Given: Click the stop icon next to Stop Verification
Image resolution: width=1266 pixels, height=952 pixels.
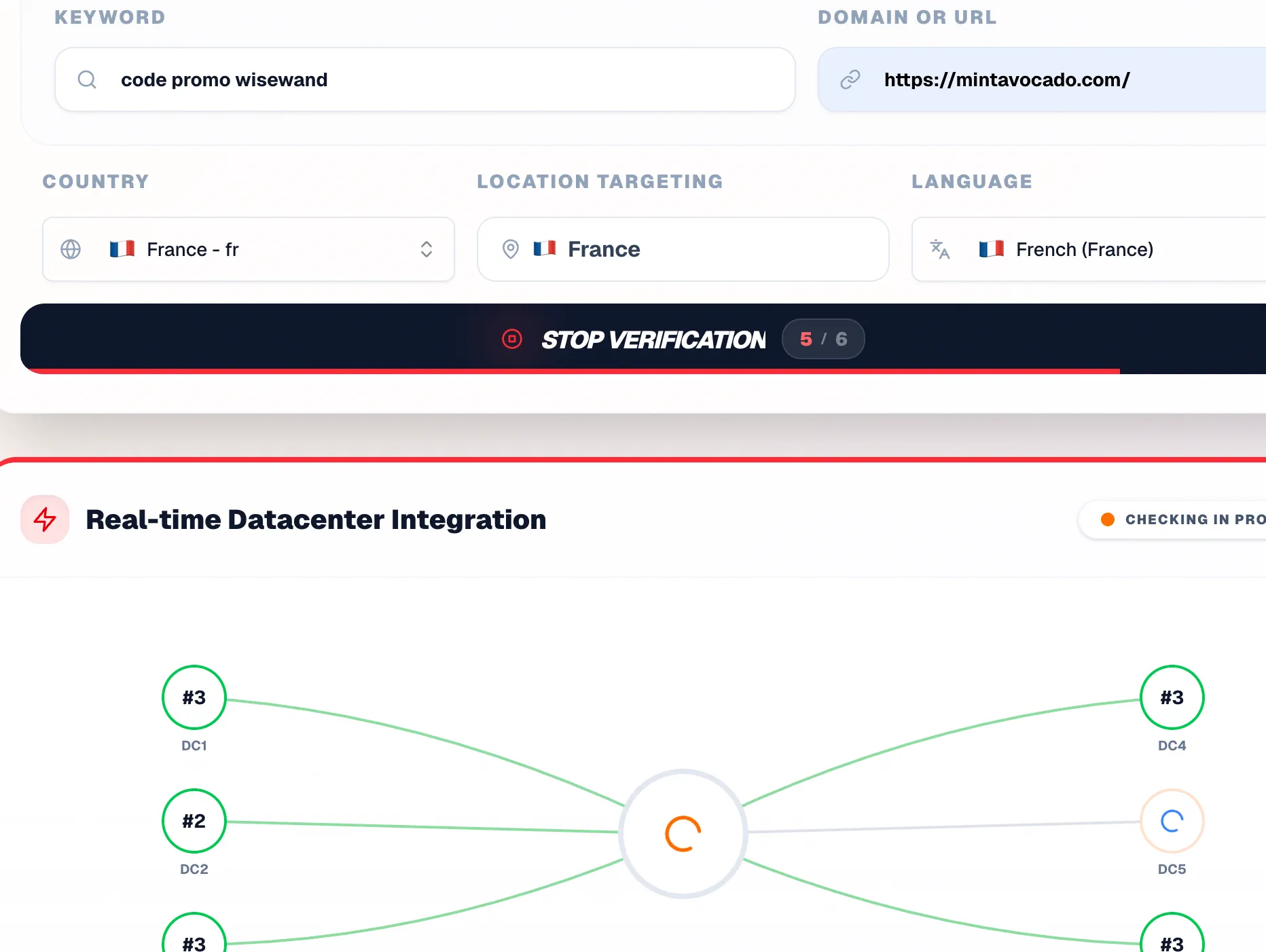Looking at the screenshot, I should tap(512, 339).
